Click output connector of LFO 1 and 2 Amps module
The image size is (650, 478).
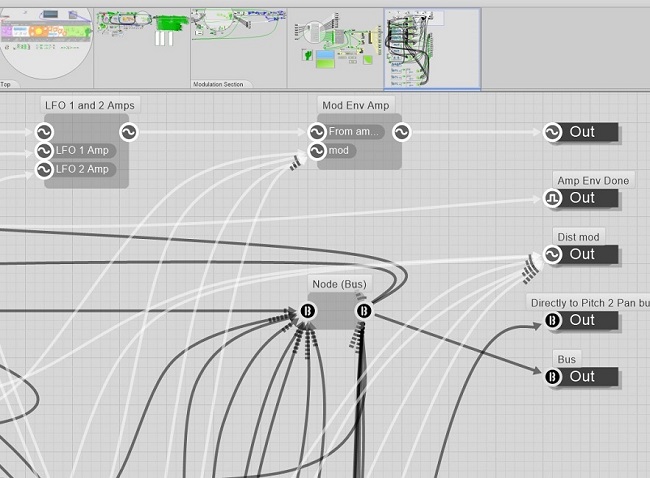128,132
